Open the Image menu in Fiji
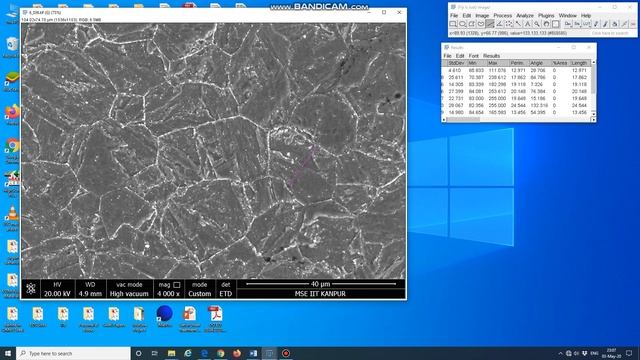This screenshot has height=360, width=640. [x=482, y=16]
